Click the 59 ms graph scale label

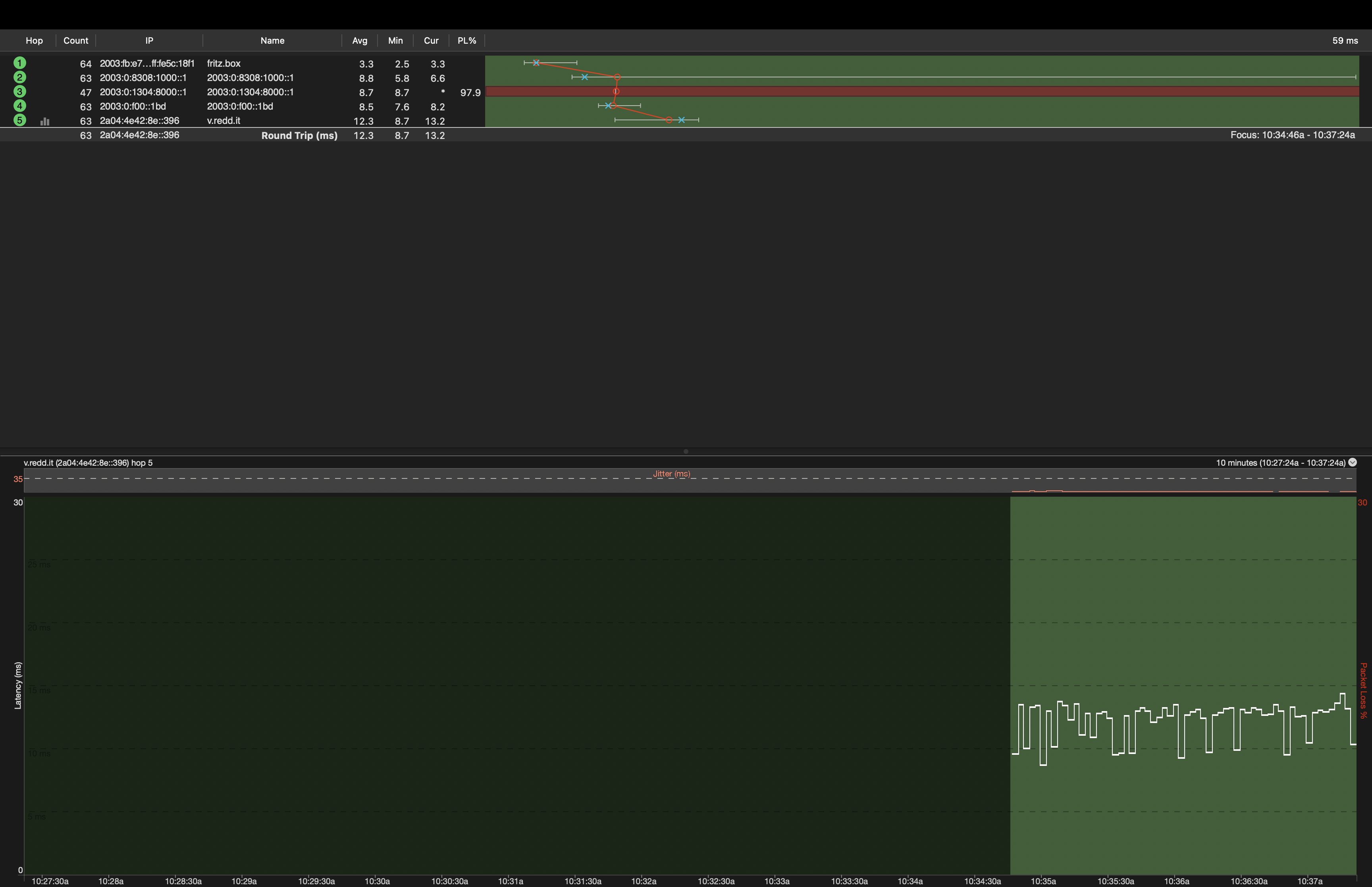[1344, 40]
